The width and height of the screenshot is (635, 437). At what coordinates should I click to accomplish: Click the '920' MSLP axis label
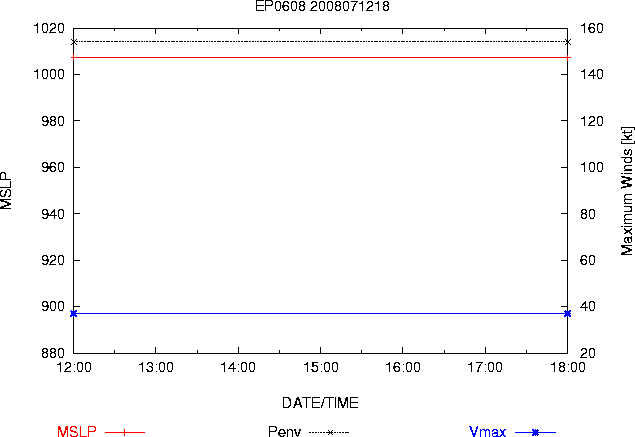53,260
